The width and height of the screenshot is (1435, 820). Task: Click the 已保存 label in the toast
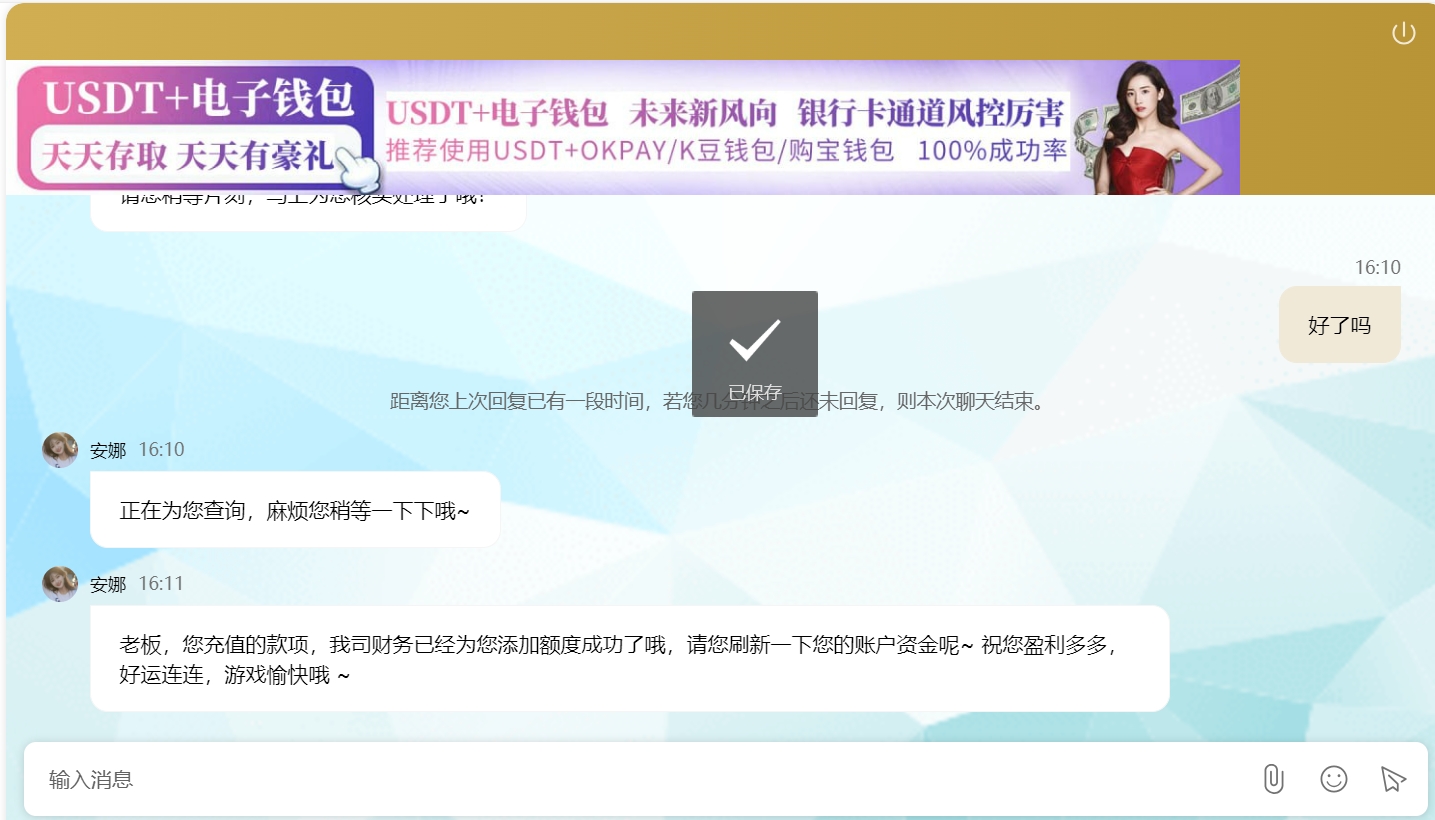754,393
